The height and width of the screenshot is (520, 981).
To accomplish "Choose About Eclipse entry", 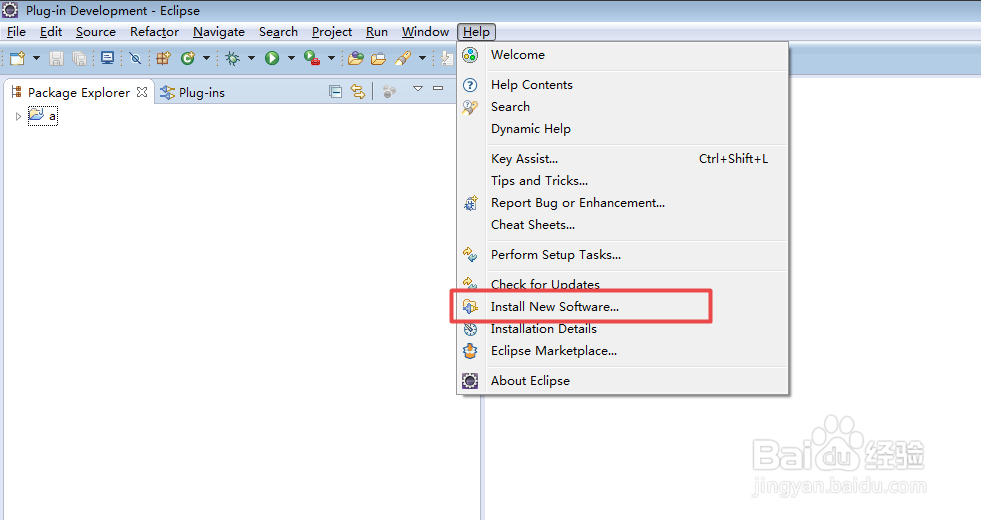I will [623, 381].
